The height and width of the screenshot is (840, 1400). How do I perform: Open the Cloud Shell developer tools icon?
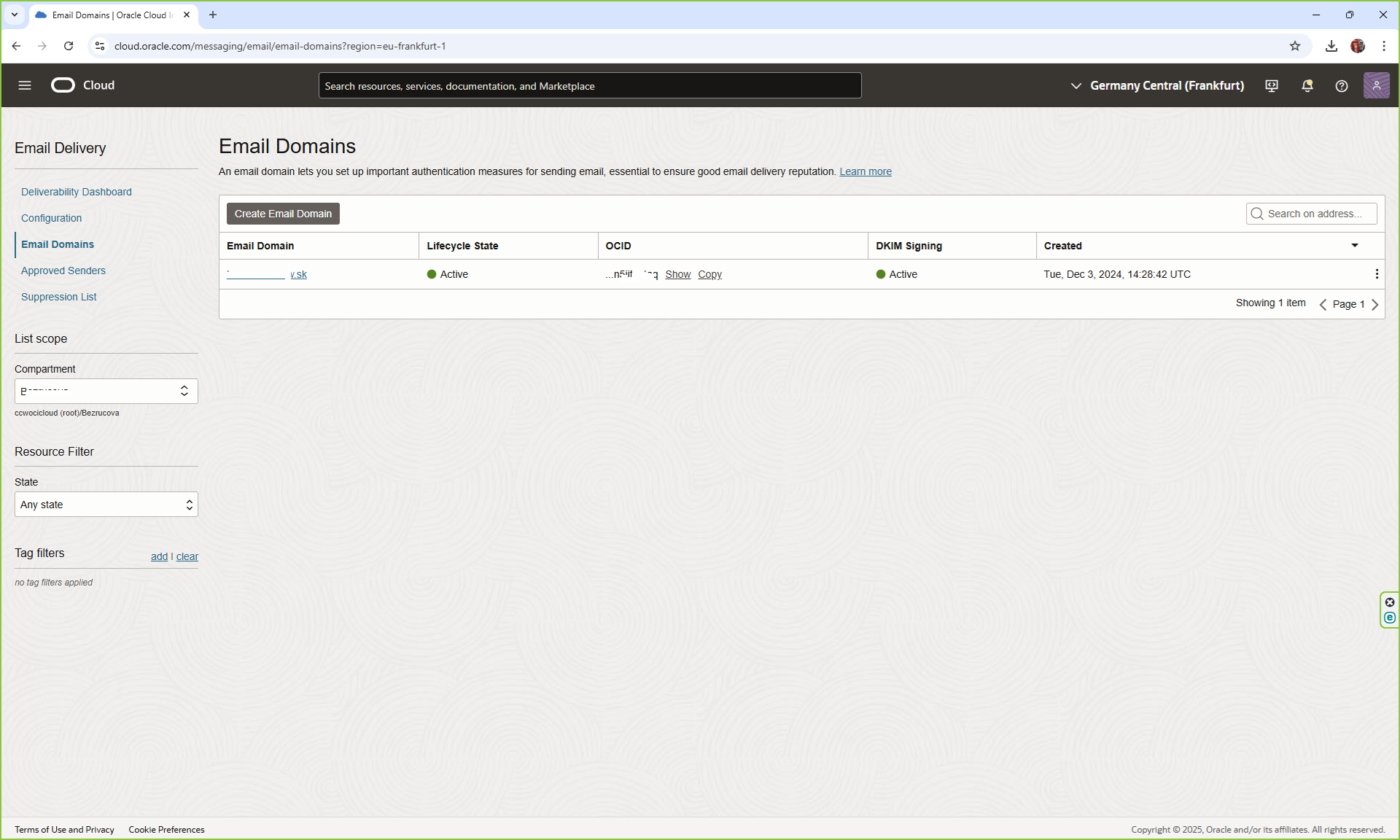pyautogui.click(x=1272, y=86)
